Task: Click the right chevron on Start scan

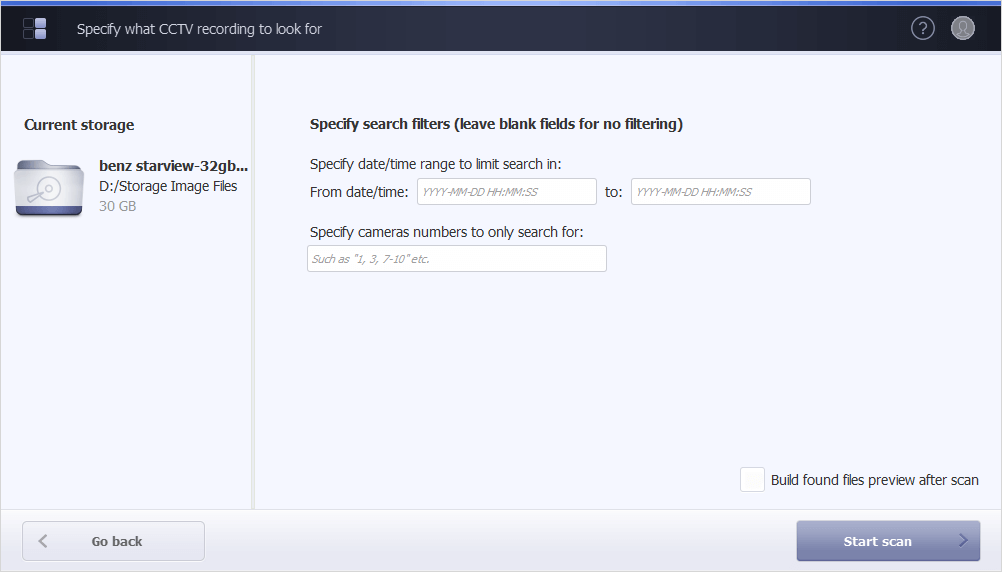Action: pos(963,541)
